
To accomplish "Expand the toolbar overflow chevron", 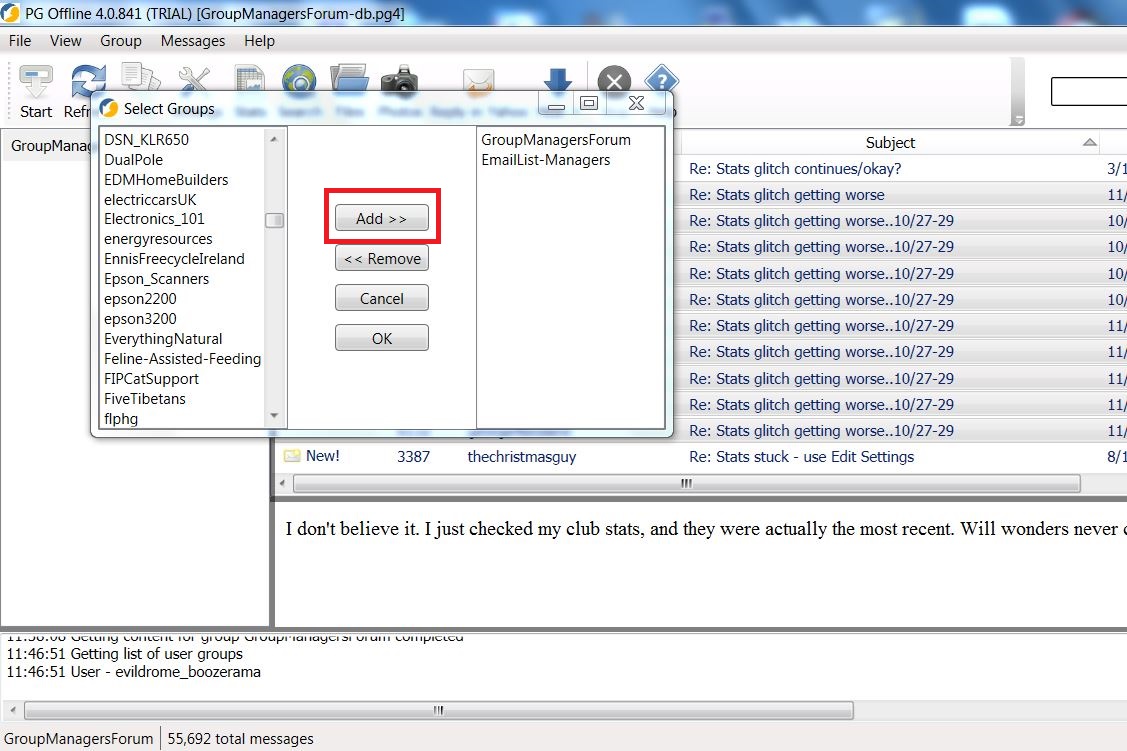I will (1017, 119).
